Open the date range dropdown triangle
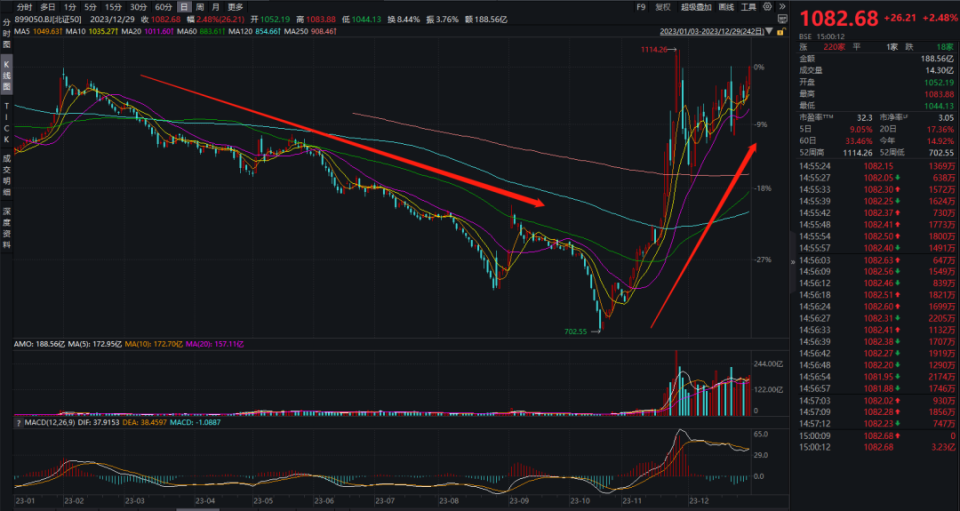Image resolution: width=960 pixels, height=511 pixels. [x=769, y=31]
